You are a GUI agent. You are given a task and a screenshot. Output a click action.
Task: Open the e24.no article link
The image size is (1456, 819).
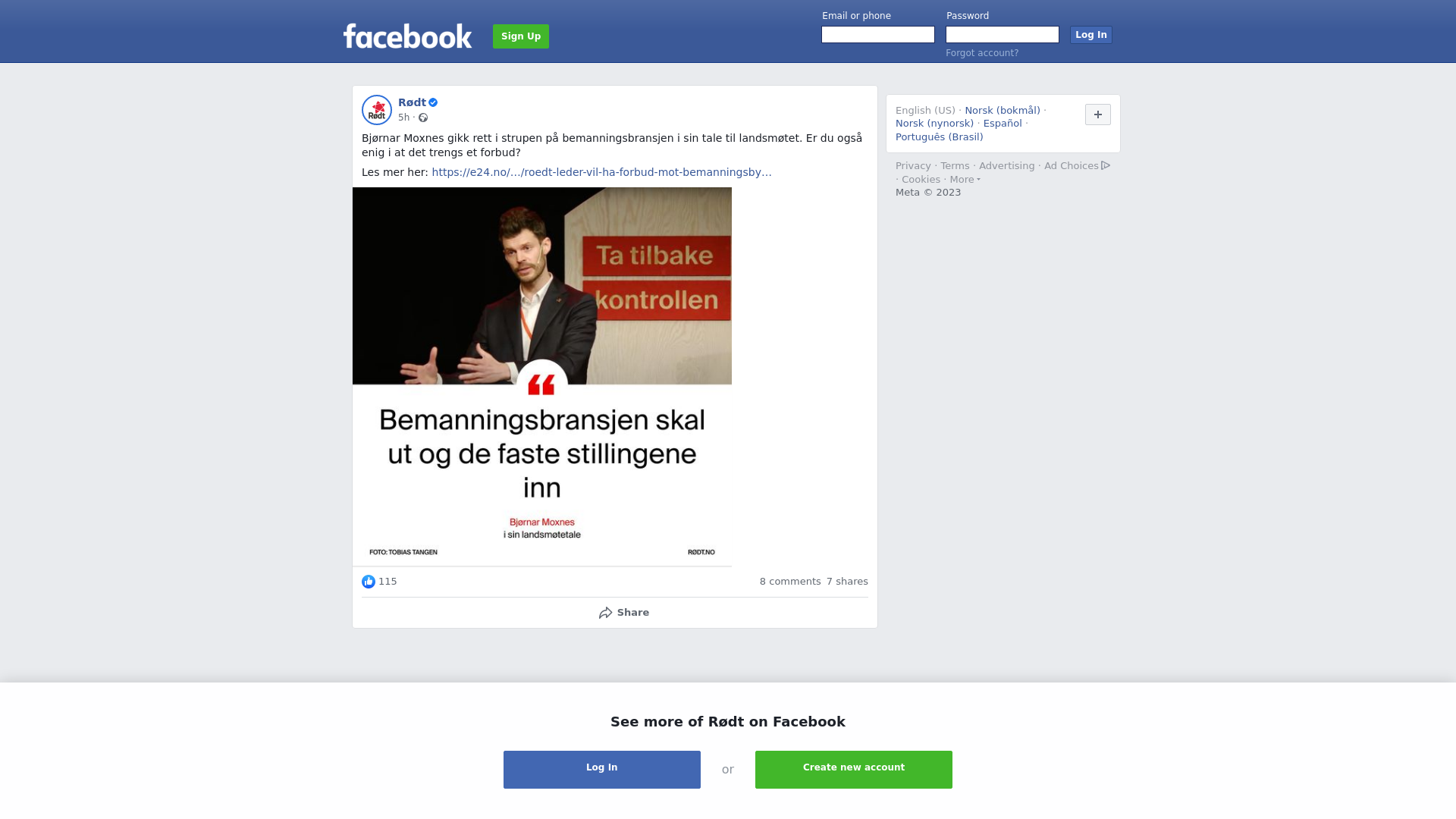pyautogui.click(x=601, y=172)
